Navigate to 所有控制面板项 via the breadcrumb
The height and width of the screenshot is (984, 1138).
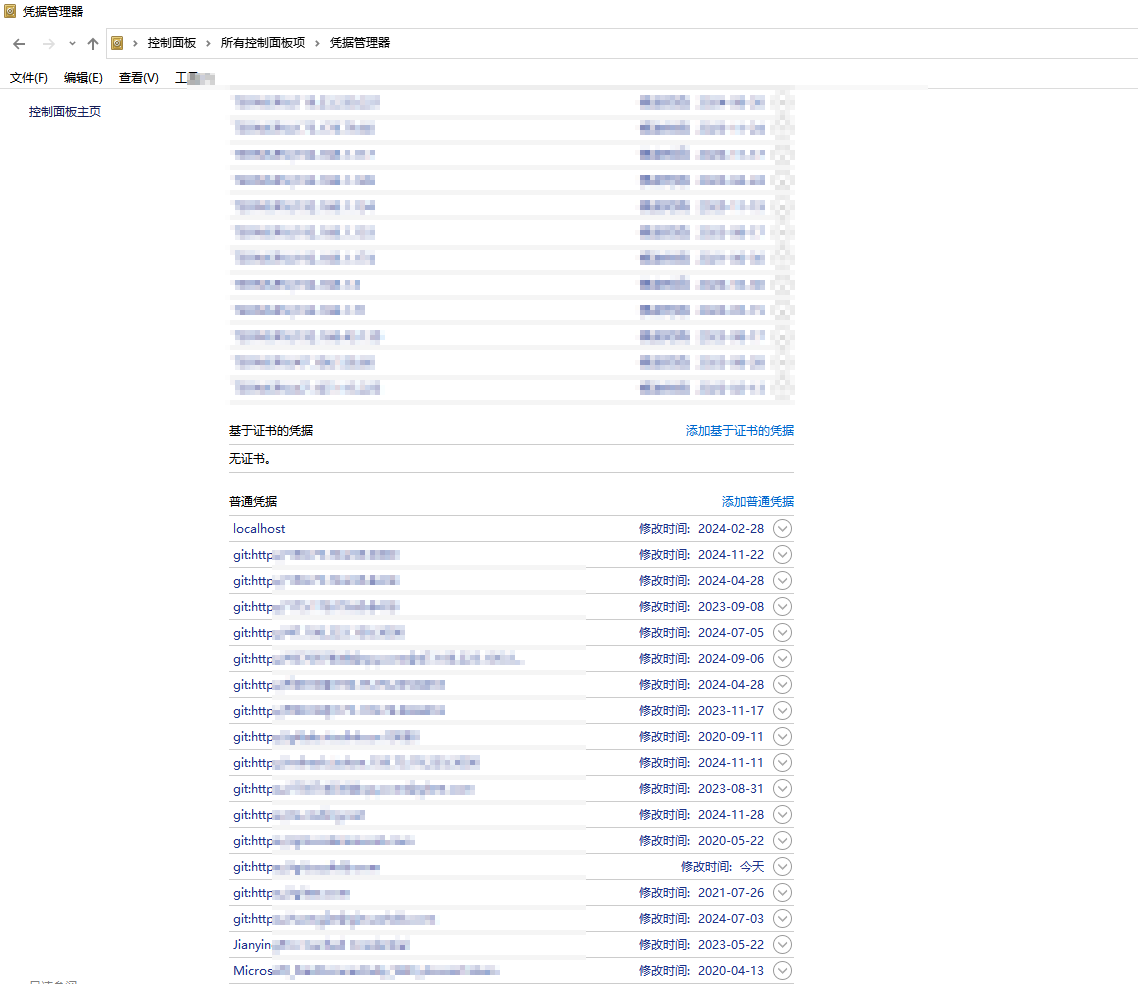[265, 43]
